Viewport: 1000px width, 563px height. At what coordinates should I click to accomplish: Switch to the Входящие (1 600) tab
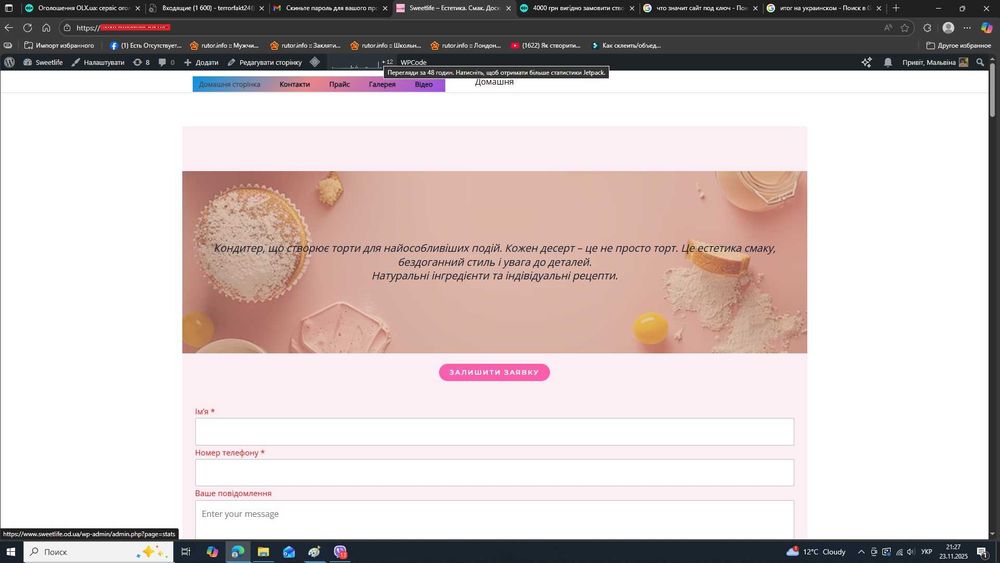(207, 8)
